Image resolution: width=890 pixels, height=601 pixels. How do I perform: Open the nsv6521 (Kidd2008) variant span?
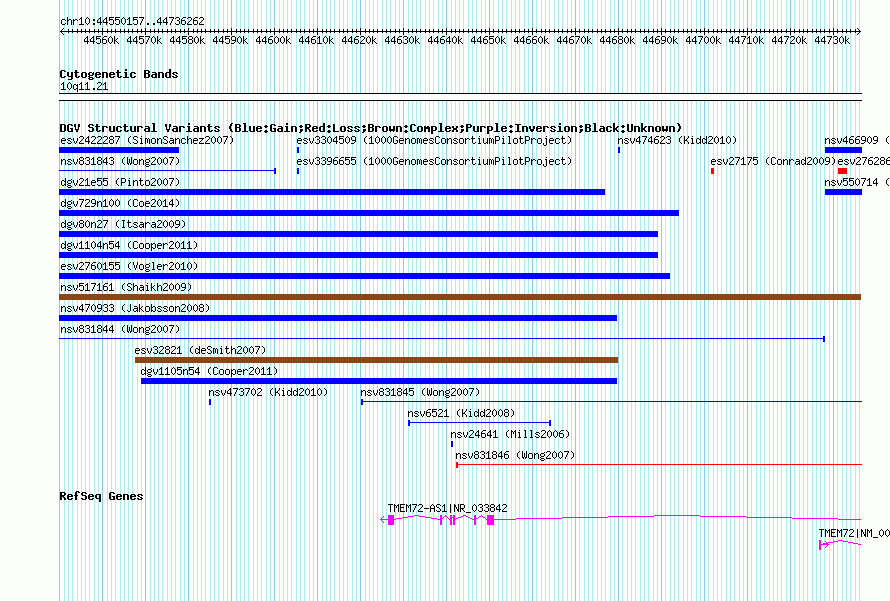click(x=480, y=423)
